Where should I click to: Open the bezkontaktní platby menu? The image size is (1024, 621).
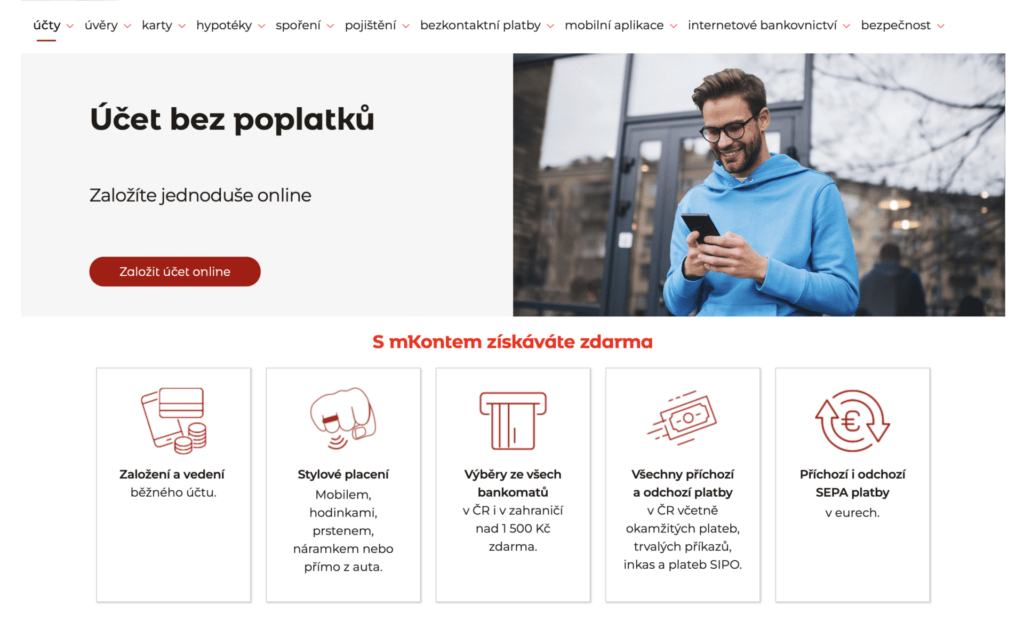click(x=480, y=25)
